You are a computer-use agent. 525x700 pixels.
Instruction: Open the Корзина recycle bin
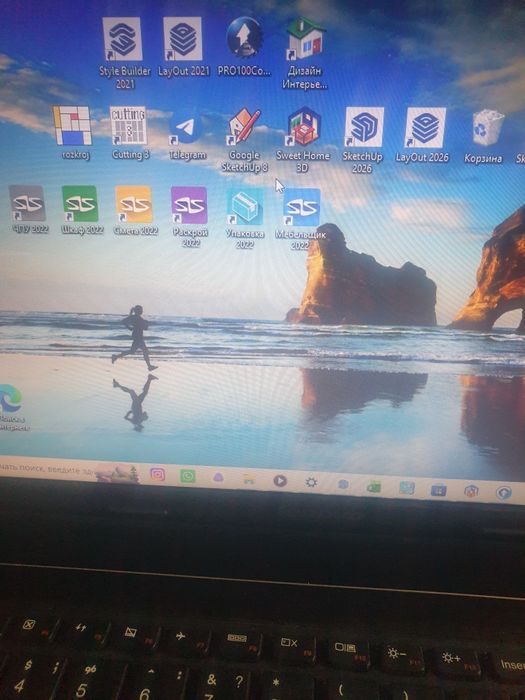click(x=488, y=128)
